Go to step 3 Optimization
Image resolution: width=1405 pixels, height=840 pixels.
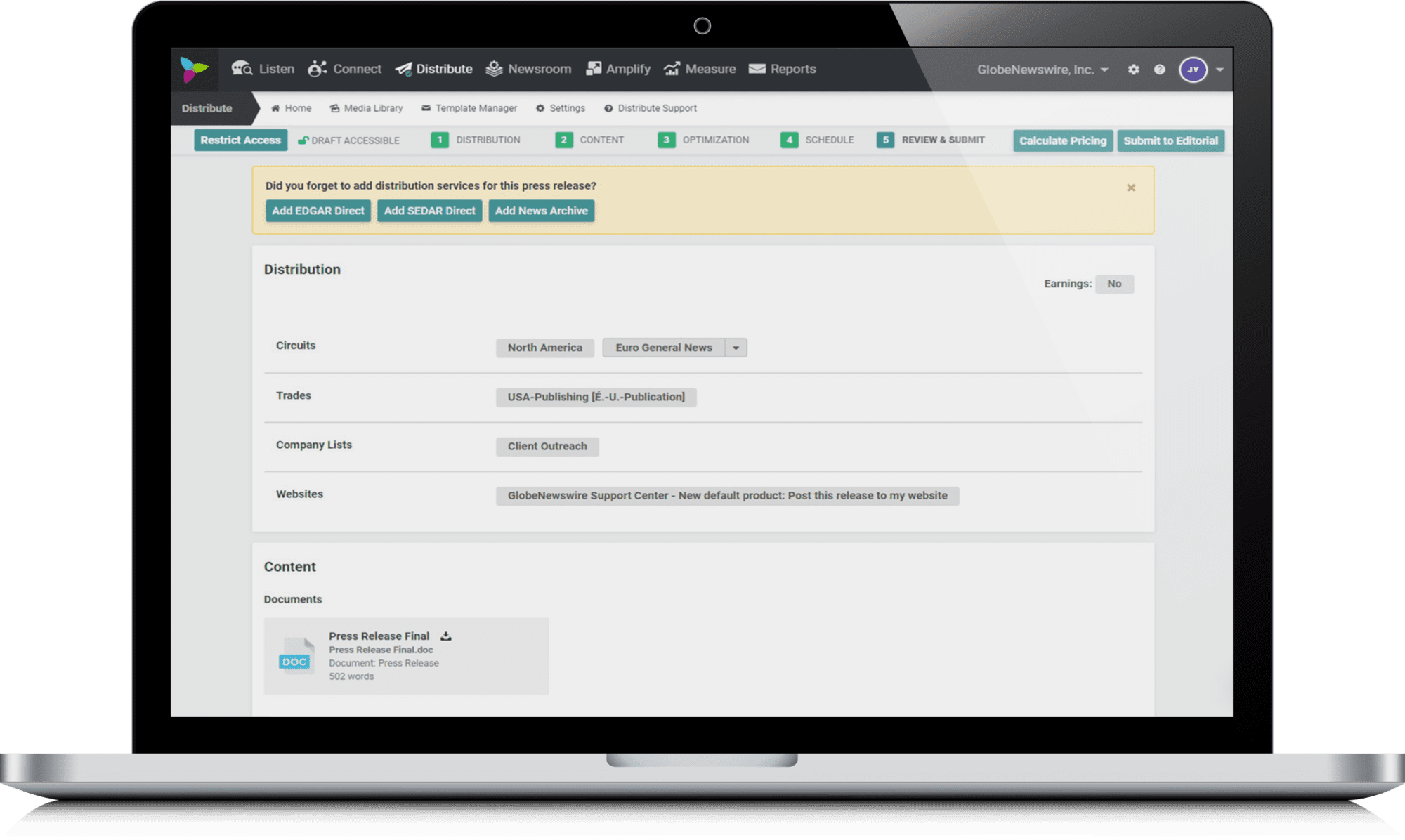click(x=703, y=140)
